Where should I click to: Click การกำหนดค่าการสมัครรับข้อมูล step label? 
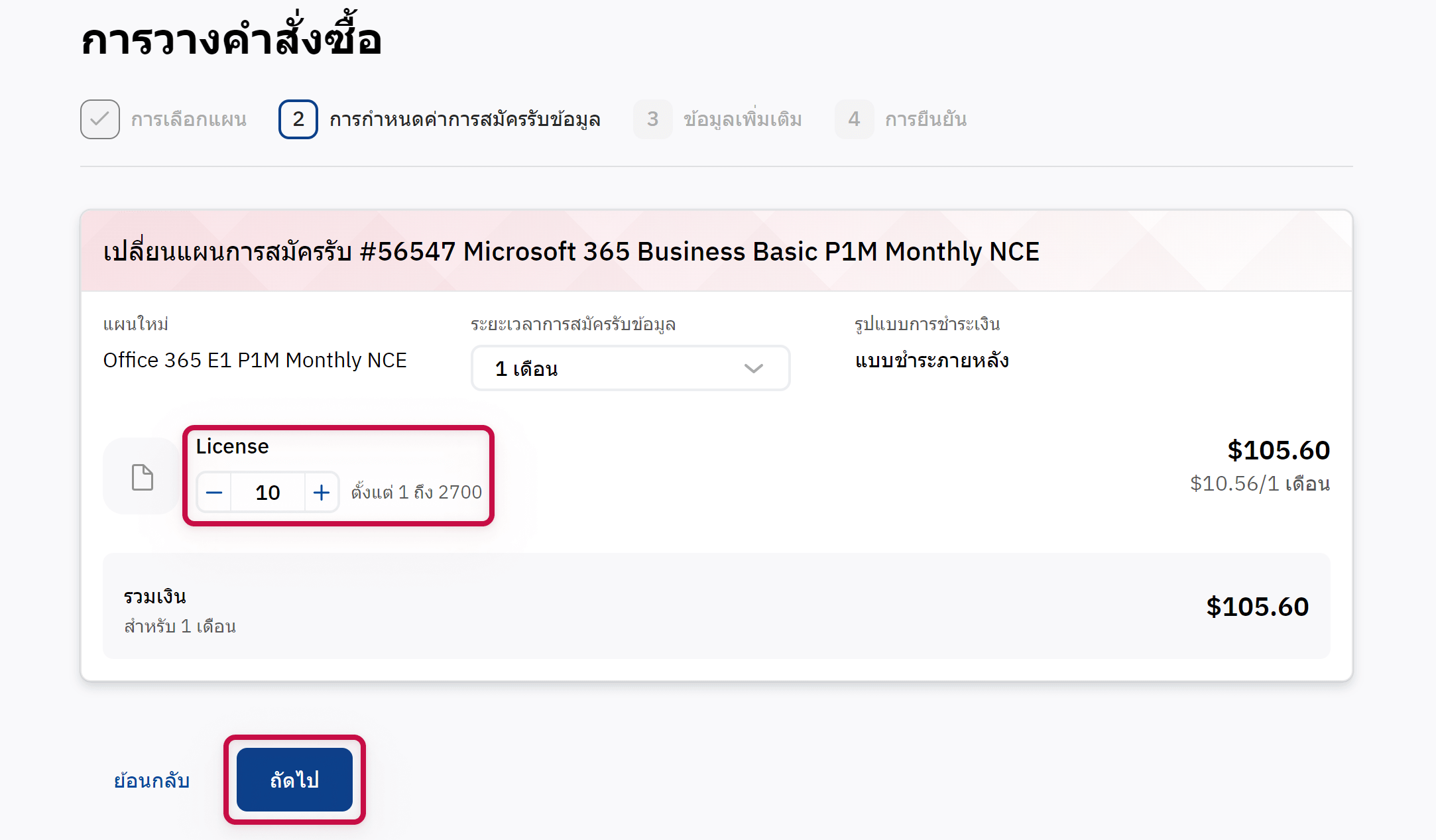pos(465,119)
